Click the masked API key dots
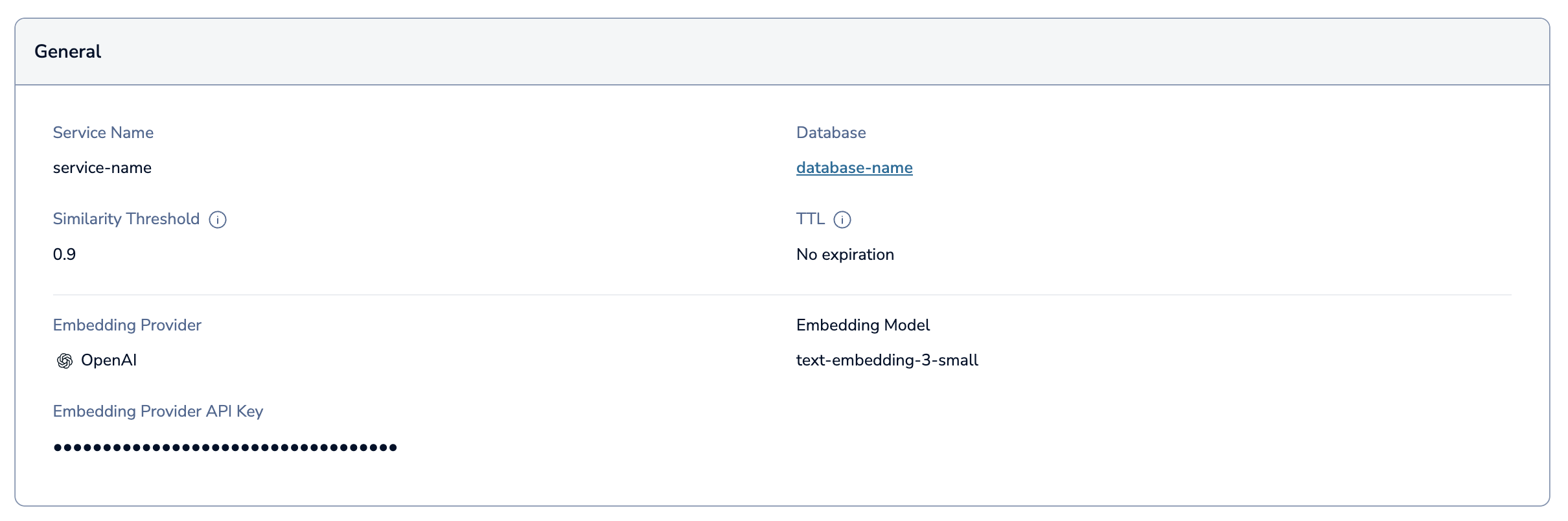The image size is (1568, 521). [225, 447]
